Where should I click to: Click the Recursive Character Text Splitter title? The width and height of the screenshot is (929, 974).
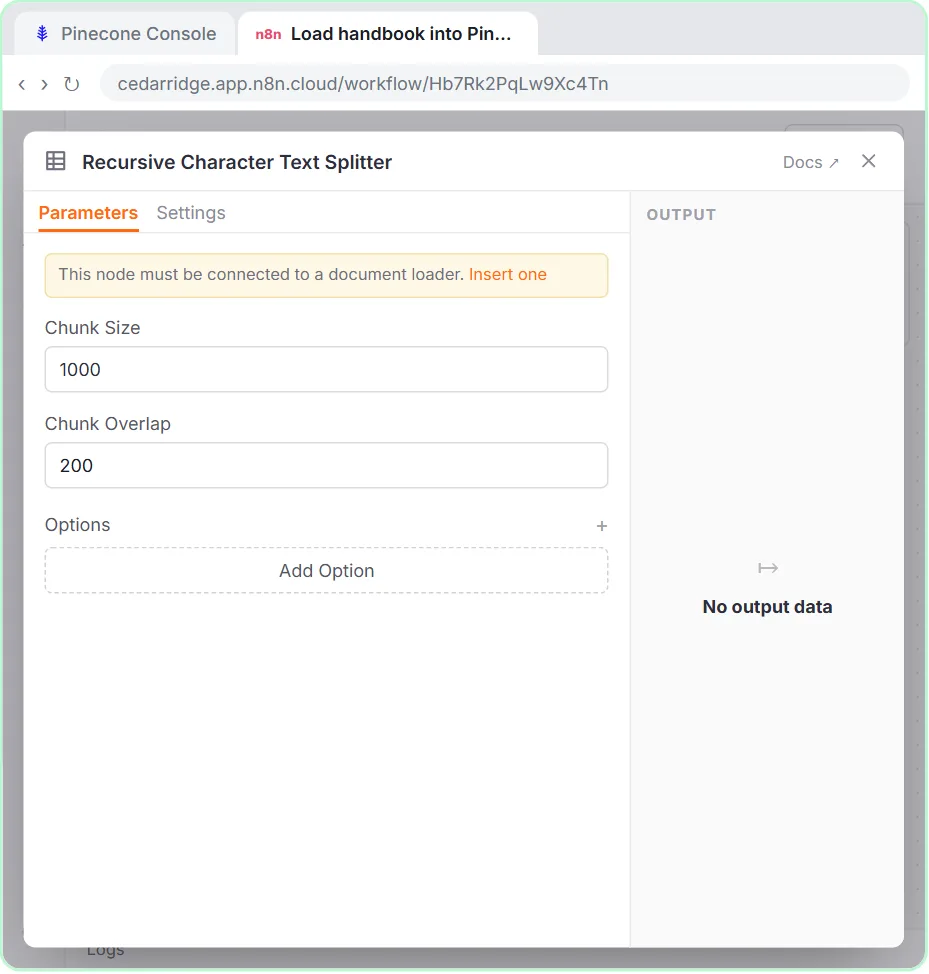pyautogui.click(x=237, y=162)
